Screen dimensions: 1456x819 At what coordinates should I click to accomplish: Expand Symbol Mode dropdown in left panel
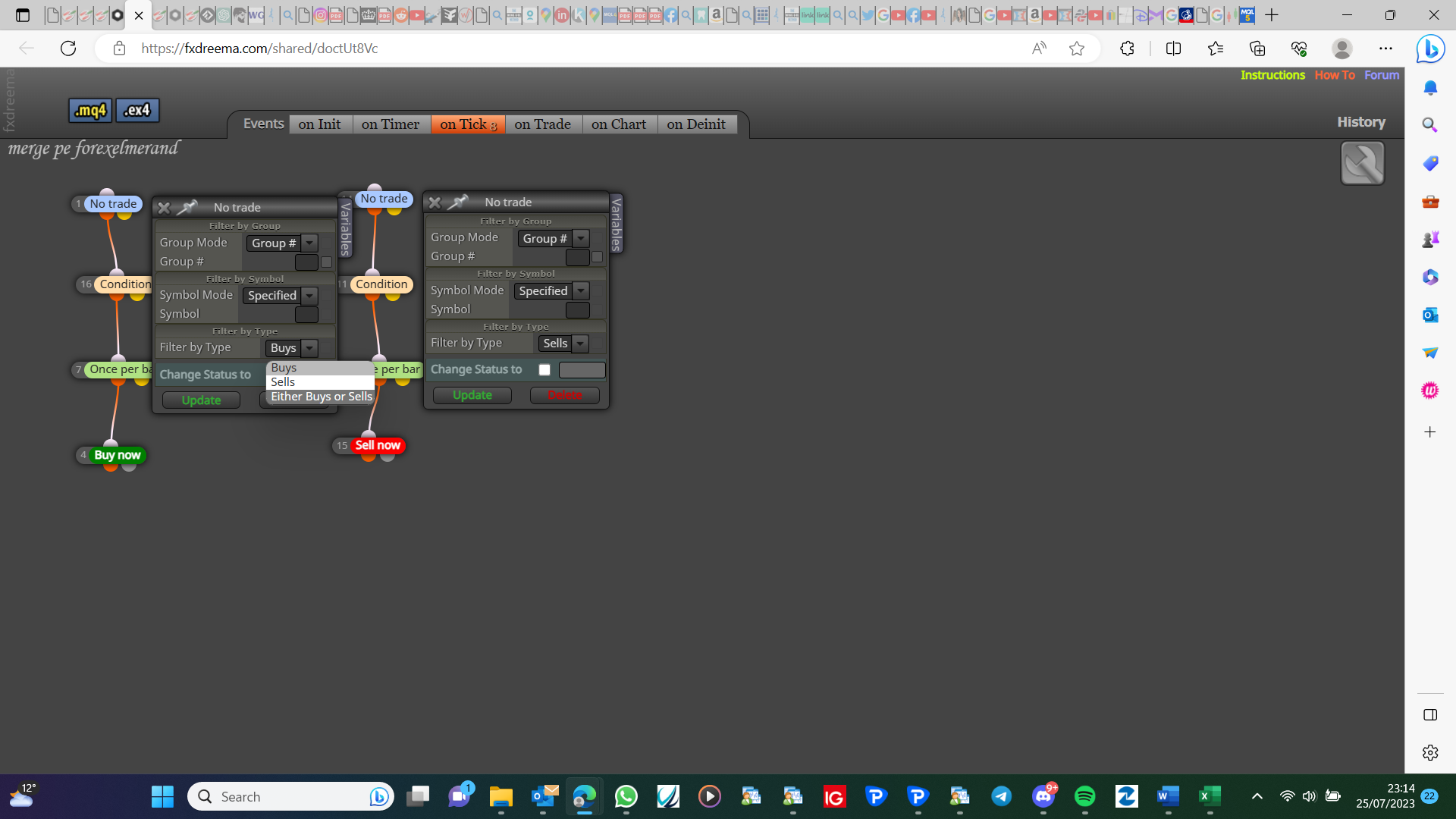click(x=309, y=296)
